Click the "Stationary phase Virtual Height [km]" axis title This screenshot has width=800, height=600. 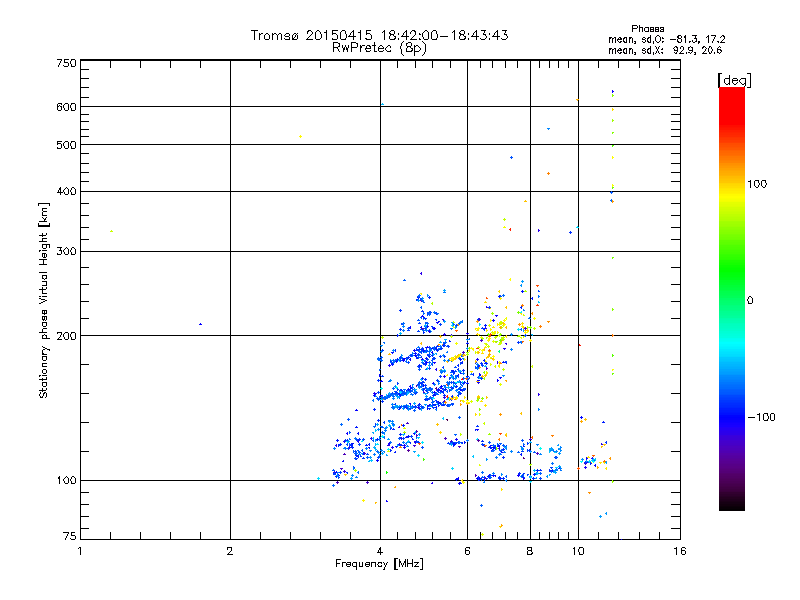coord(44,300)
